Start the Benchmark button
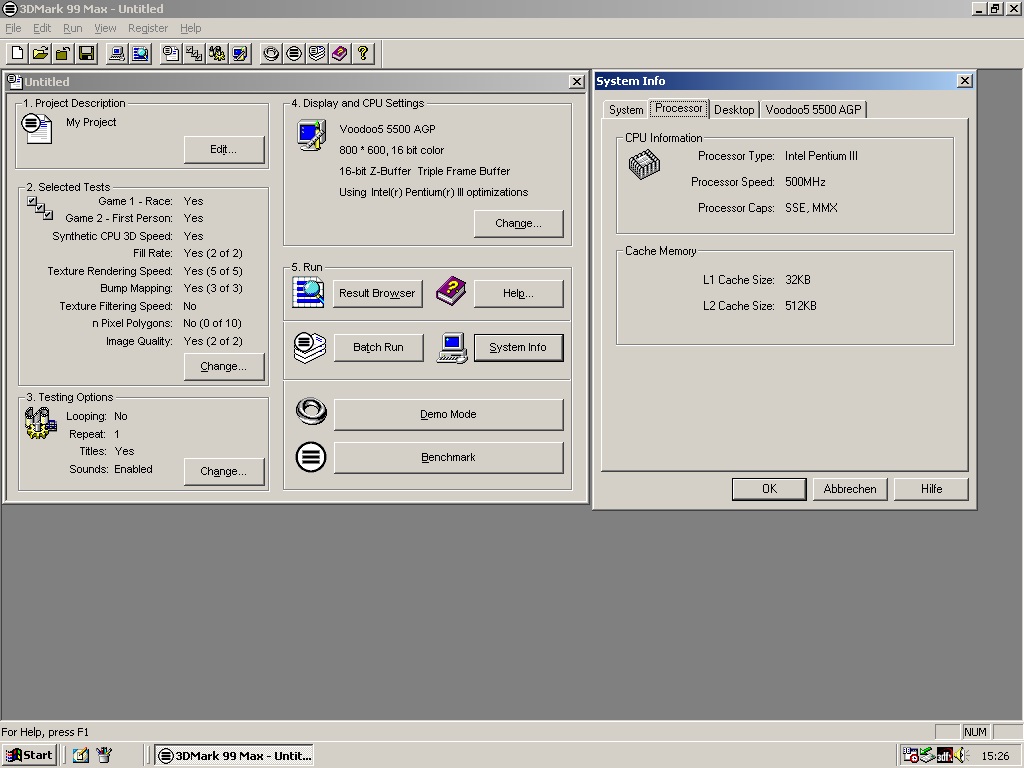The image size is (1024, 768). click(x=448, y=457)
